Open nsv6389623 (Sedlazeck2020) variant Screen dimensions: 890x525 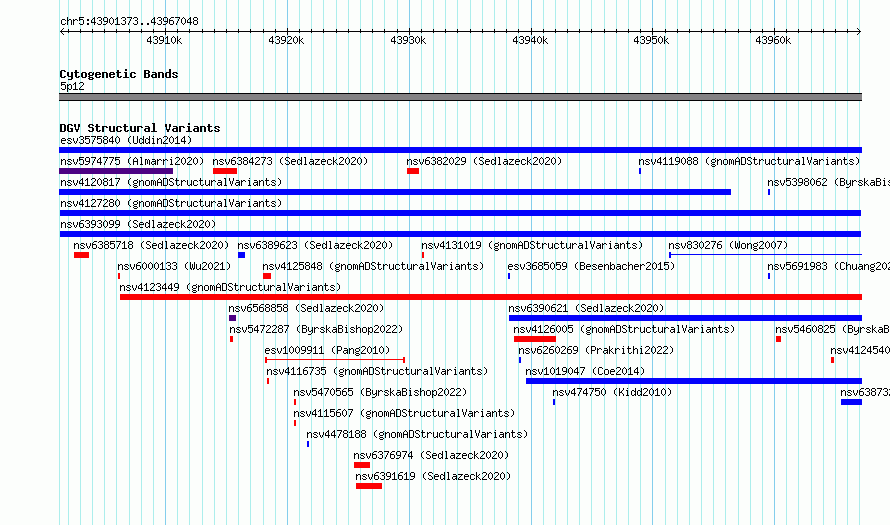tap(315, 245)
